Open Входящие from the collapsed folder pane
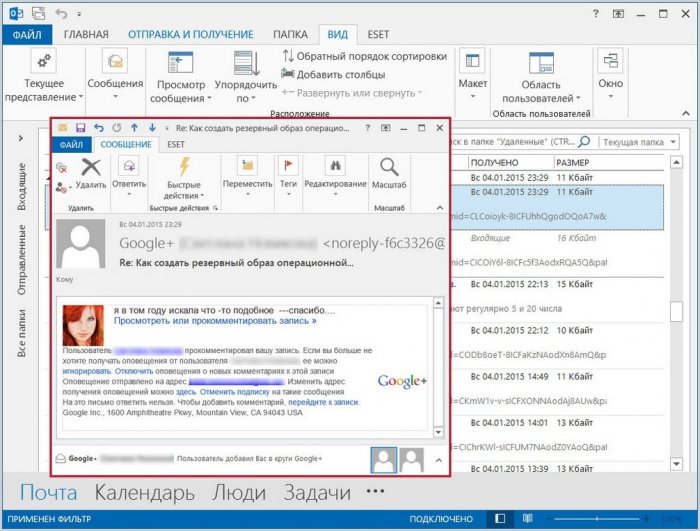 (21, 187)
